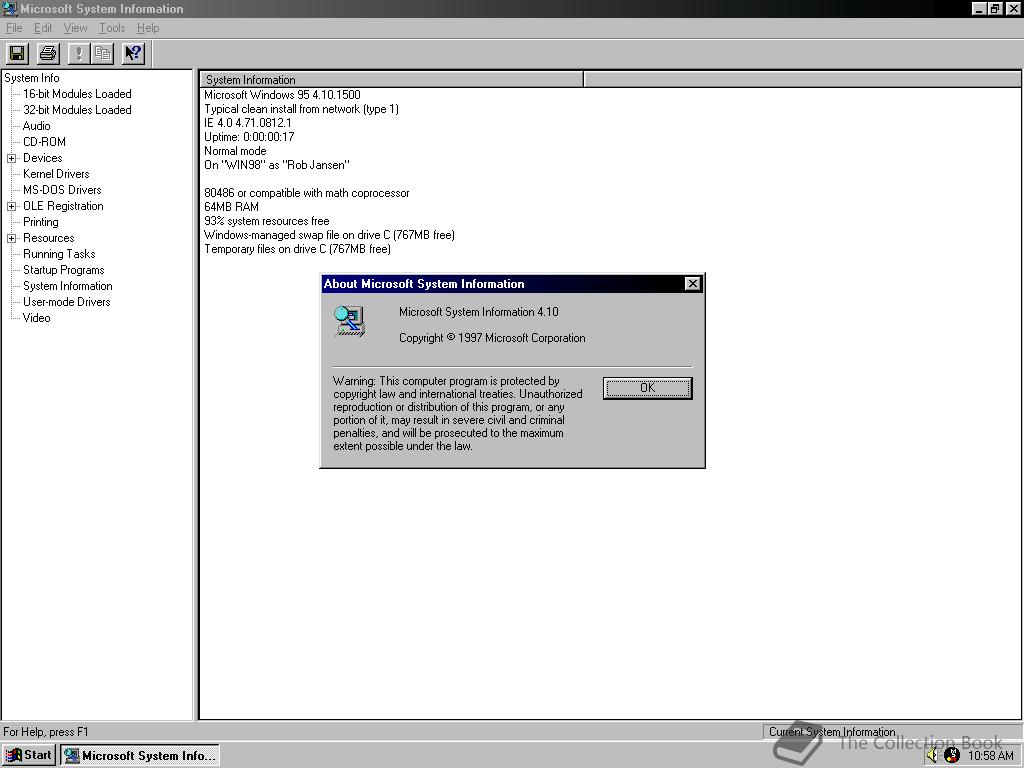The height and width of the screenshot is (768, 1024).
Task: Click the Copyright 1997 Microsoft Corporation text
Action: [x=492, y=338]
